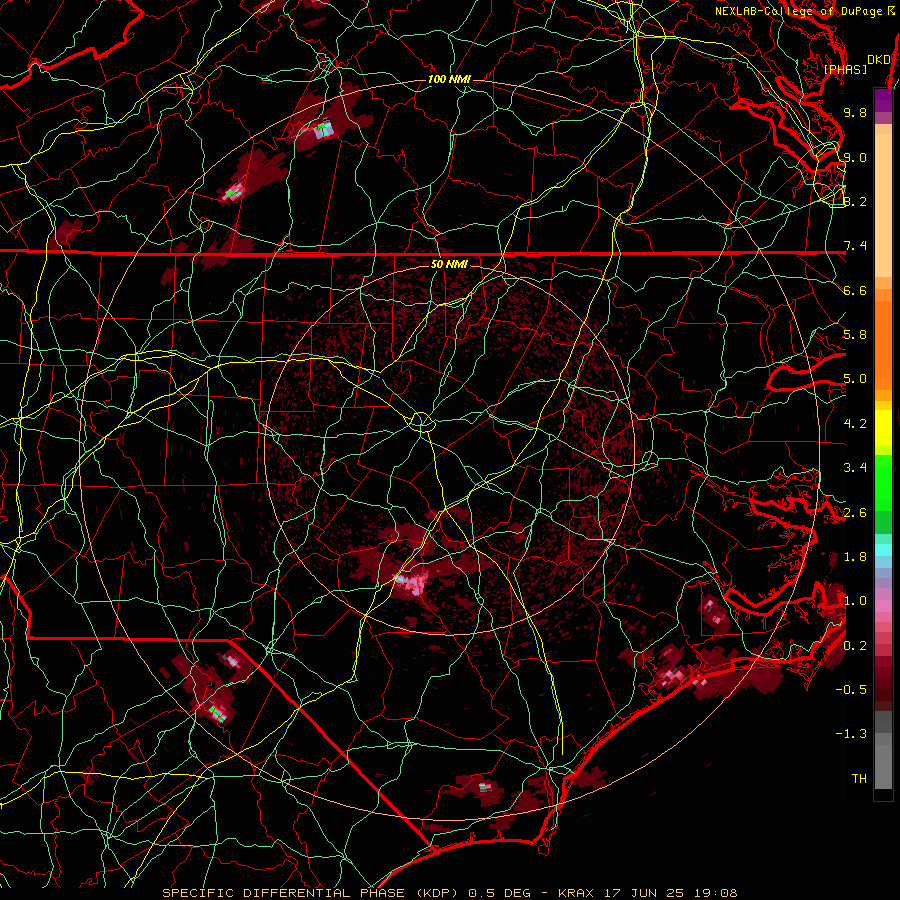Click the 50 NMI range ring label
Image resolution: width=900 pixels, height=900 pixels.
[449, 264]
